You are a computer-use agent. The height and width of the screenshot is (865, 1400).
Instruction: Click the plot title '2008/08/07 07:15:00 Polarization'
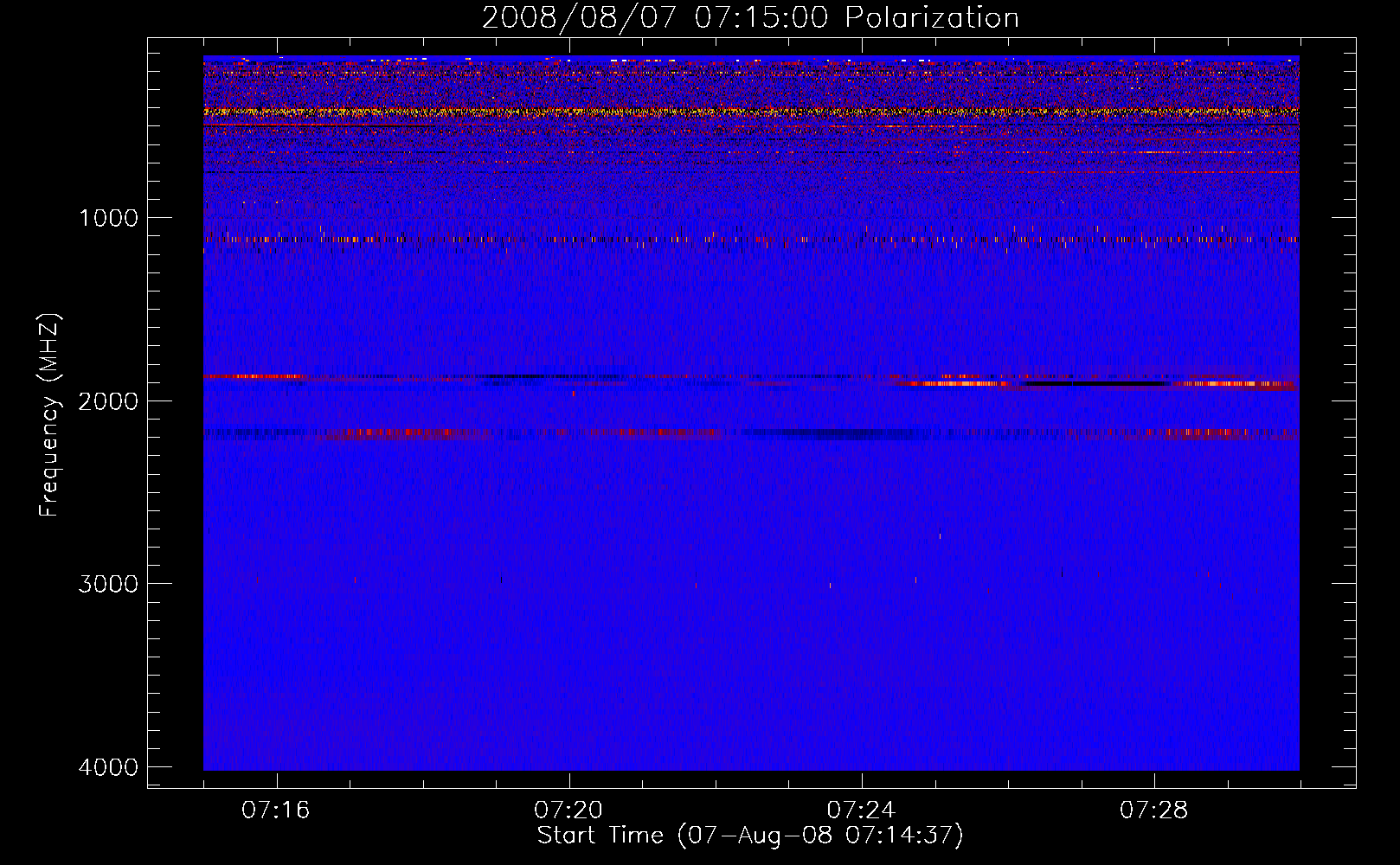750,18
